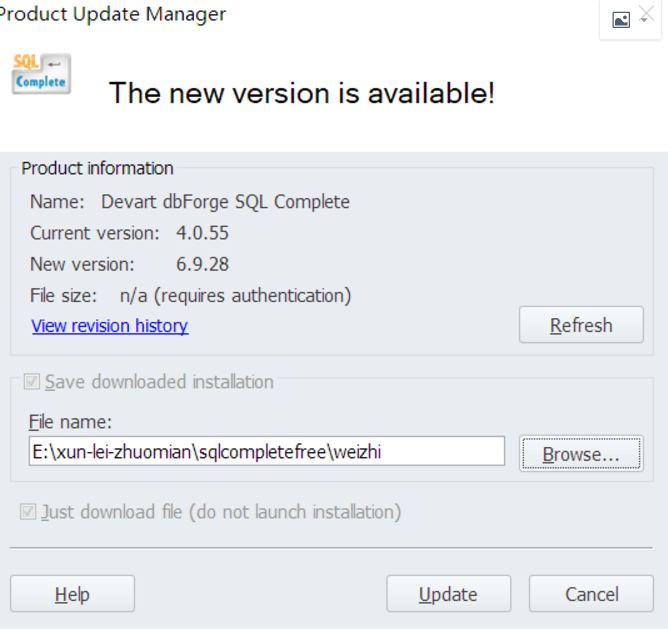Start the Update to the new version
Viewport: 668px width, 629px height.
[448, 594]
